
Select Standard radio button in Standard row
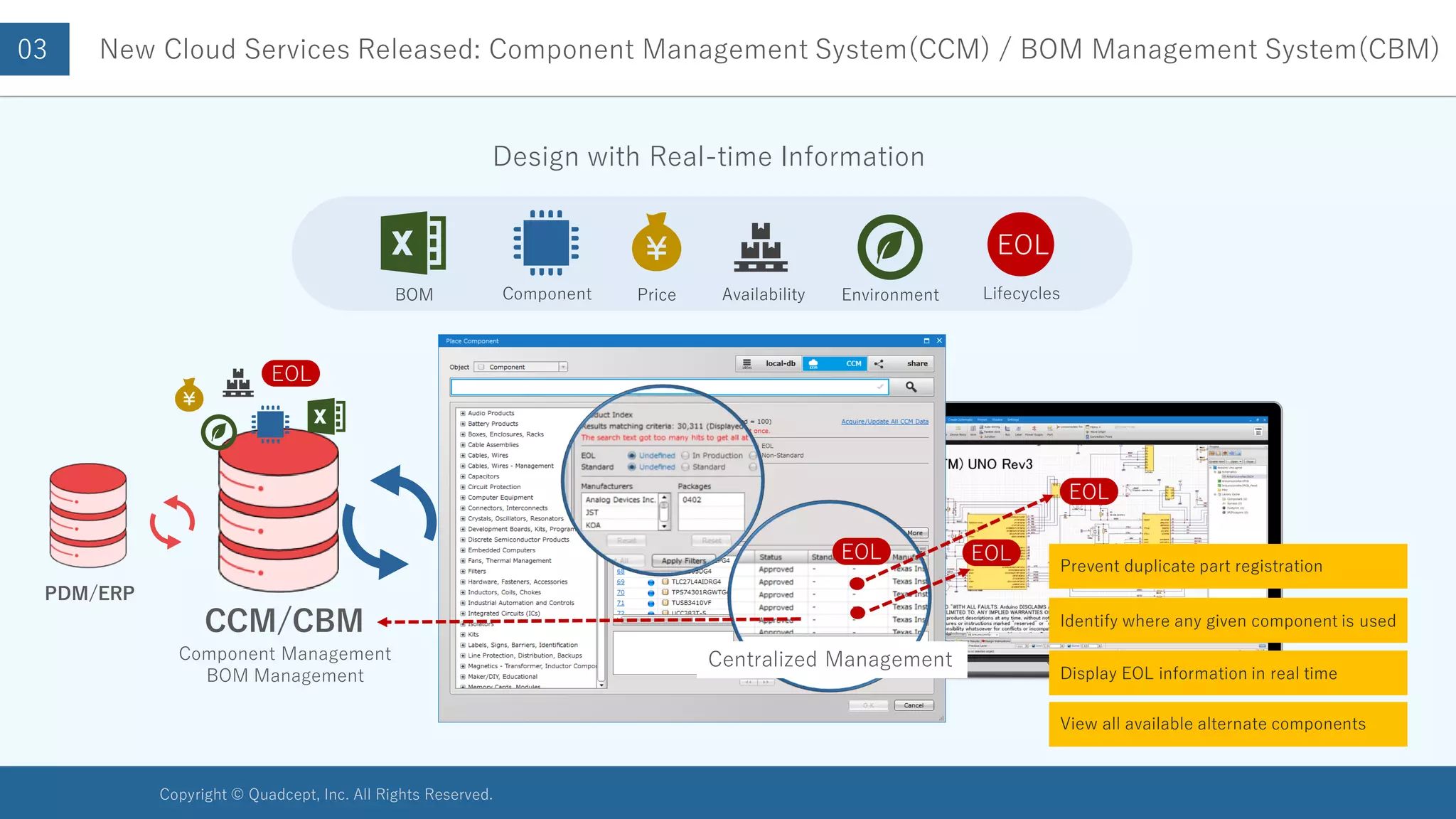[x=685, y=467]
